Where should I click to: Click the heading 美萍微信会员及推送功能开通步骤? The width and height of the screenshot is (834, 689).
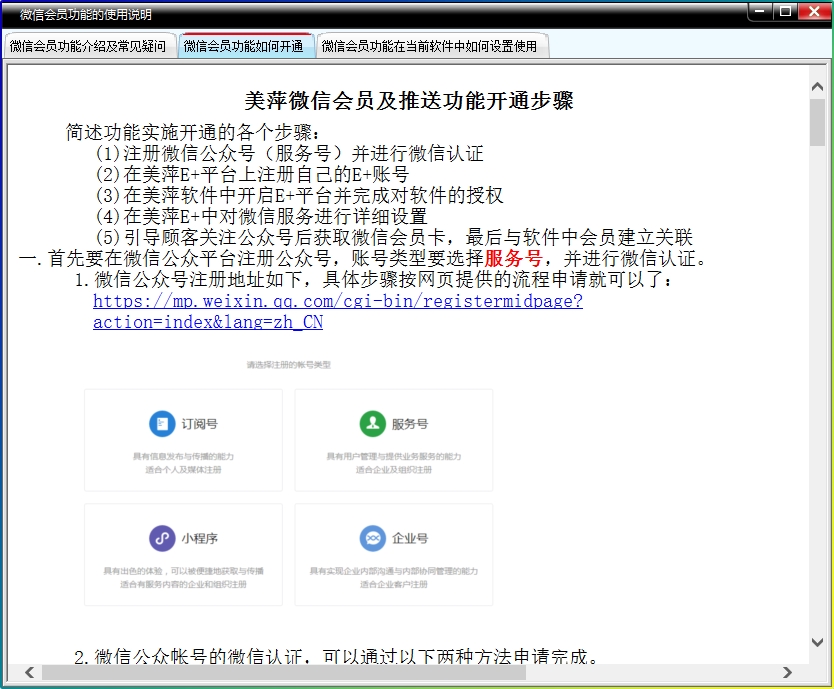[x=408, y=101]
